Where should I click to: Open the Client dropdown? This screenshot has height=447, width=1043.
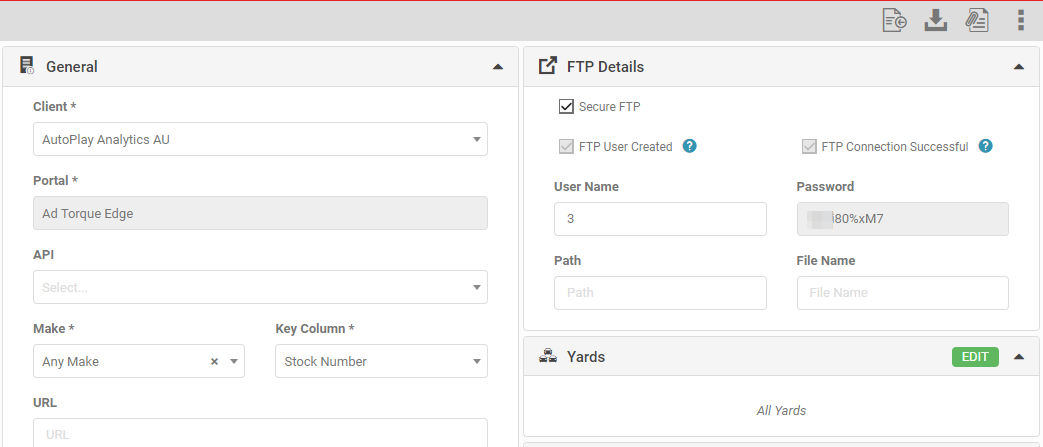(260, 139)
